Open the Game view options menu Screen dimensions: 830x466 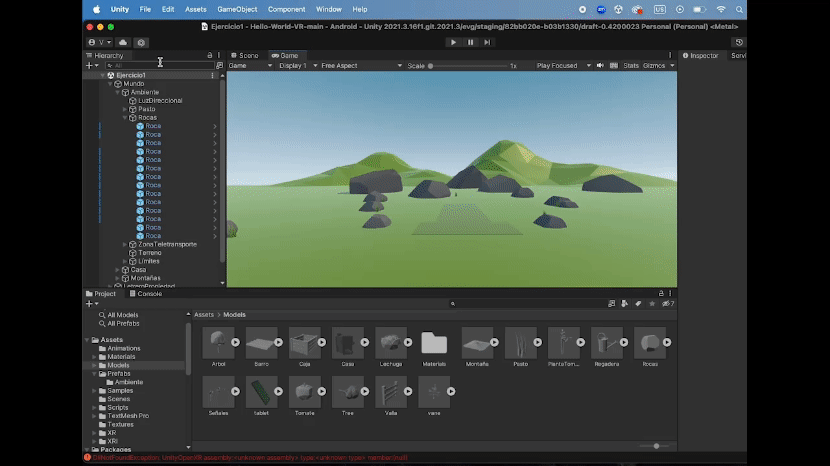point(670,55)
